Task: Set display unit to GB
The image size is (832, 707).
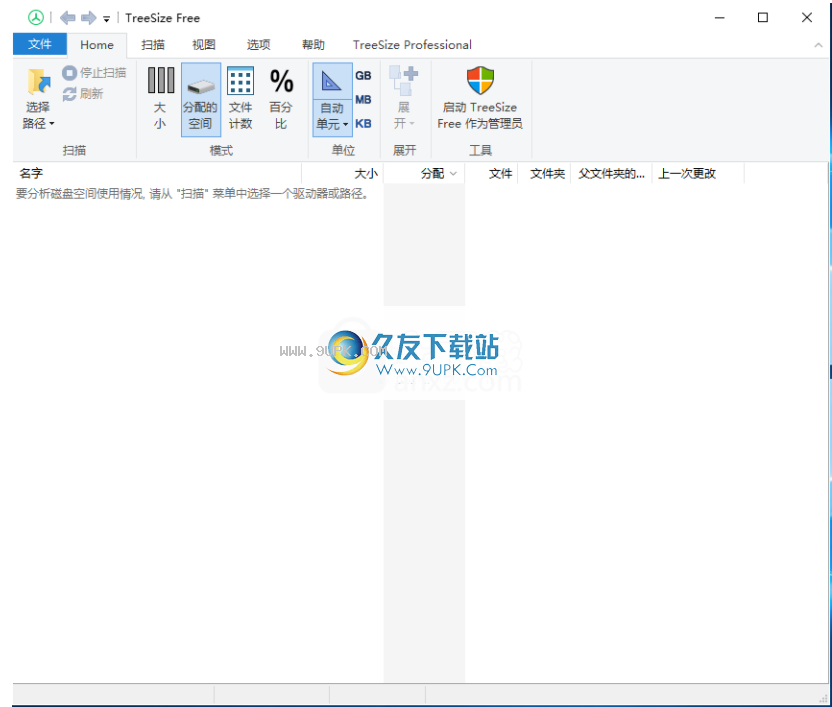Action: point(363,76)
